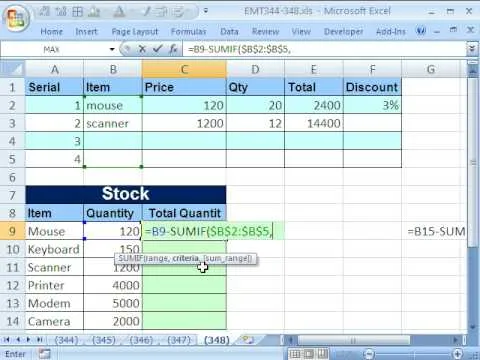This screenshot has width=480, height=360.
Task: Click the 'Keyboard' item cell
Action: [54, 249]
